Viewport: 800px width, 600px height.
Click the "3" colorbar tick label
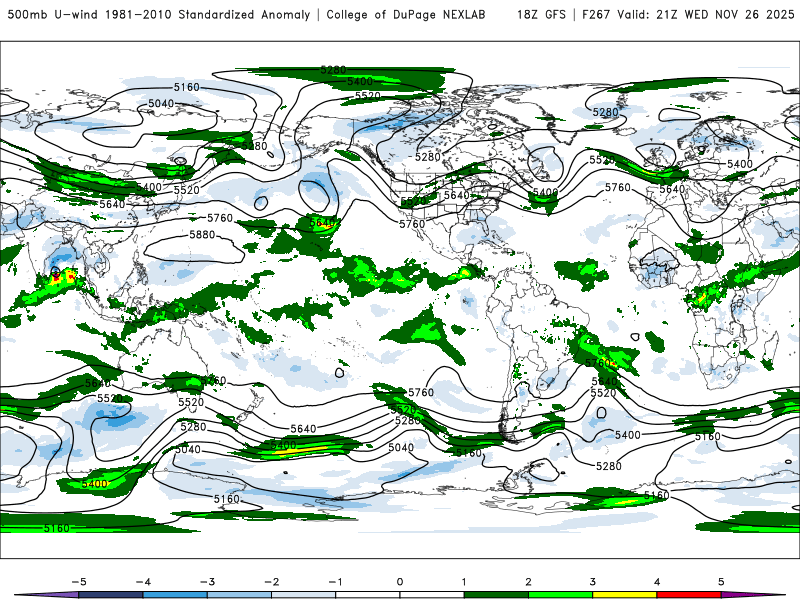[x=592, y=582]
